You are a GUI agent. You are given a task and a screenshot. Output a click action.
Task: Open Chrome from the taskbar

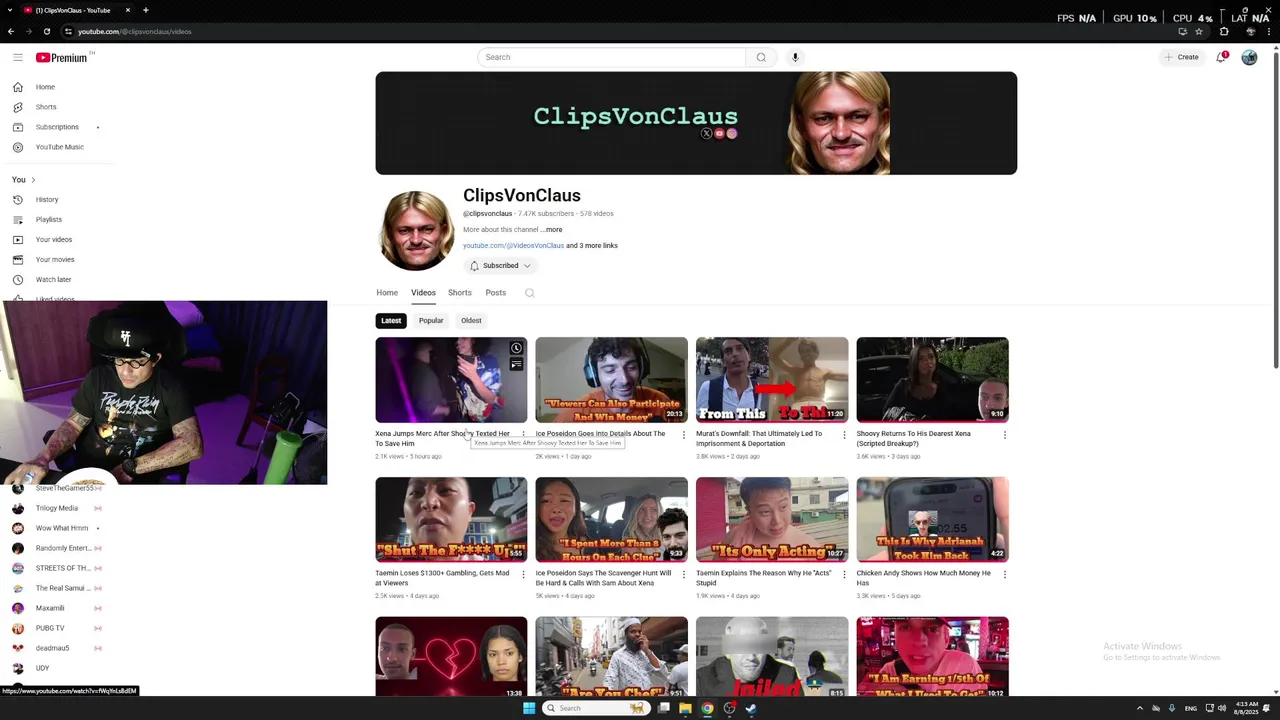[707, 708]
